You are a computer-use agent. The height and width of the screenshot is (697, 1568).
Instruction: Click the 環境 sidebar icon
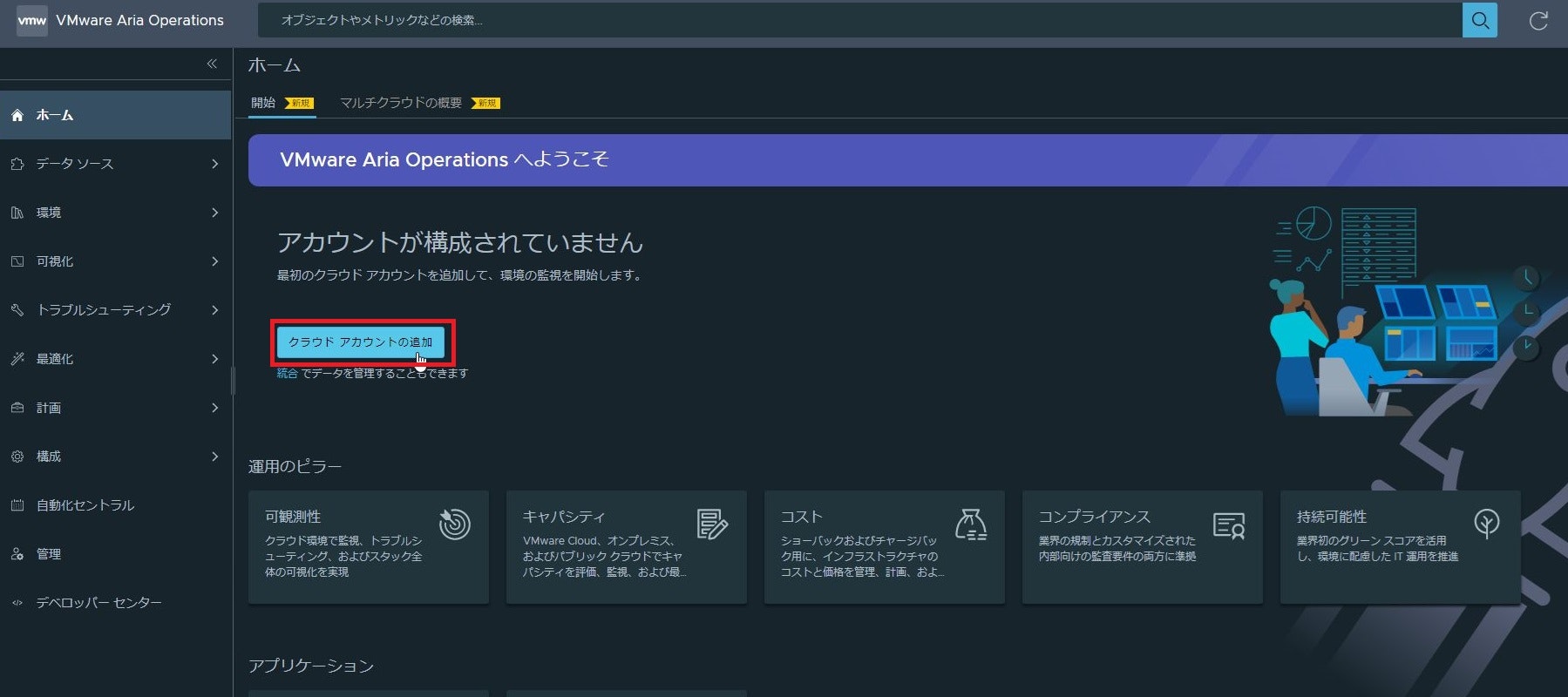17,213
